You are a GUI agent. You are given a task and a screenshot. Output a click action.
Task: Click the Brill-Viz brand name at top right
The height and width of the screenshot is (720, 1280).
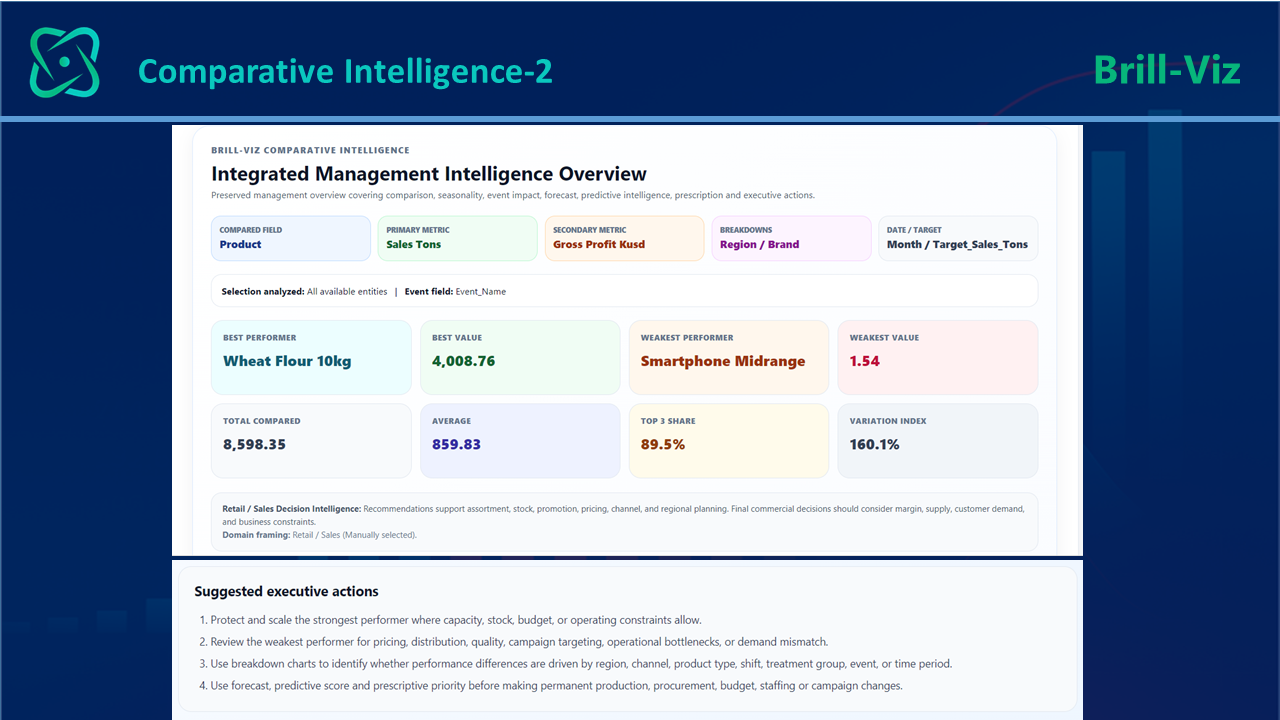tap(1167, 70)
